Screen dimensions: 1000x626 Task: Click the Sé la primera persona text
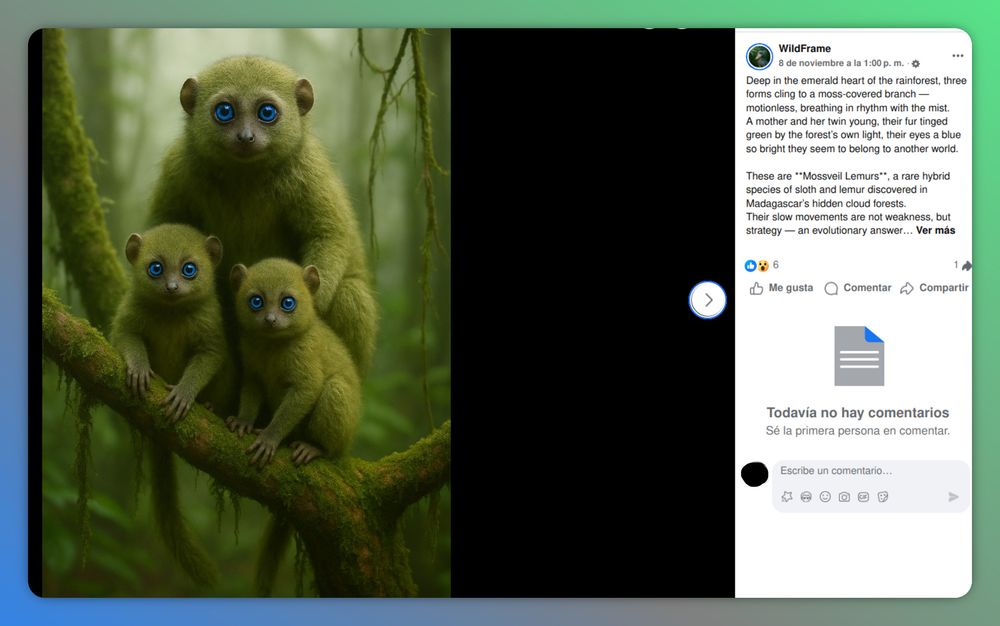(x=858, y=431)
